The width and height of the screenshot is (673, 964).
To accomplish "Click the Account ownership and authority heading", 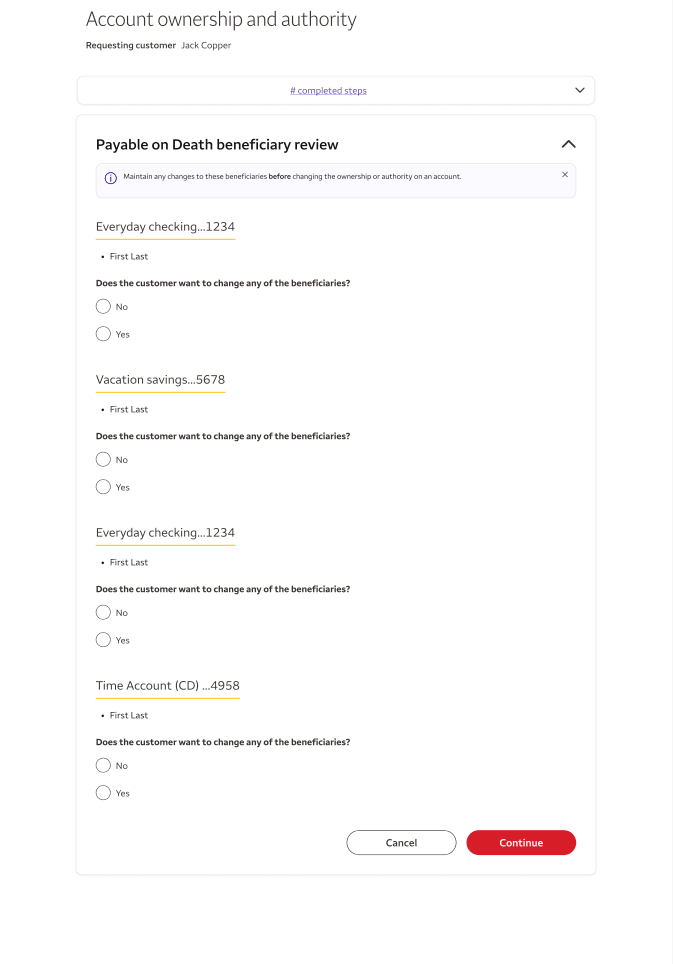I will tap(221, 19).
